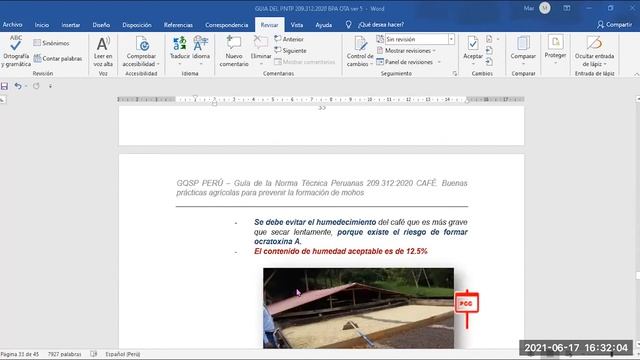The height and width of the screenshot is (360, 640).
Task: Click Ocultar entrada de lápiz
Action: coord(594,51)
